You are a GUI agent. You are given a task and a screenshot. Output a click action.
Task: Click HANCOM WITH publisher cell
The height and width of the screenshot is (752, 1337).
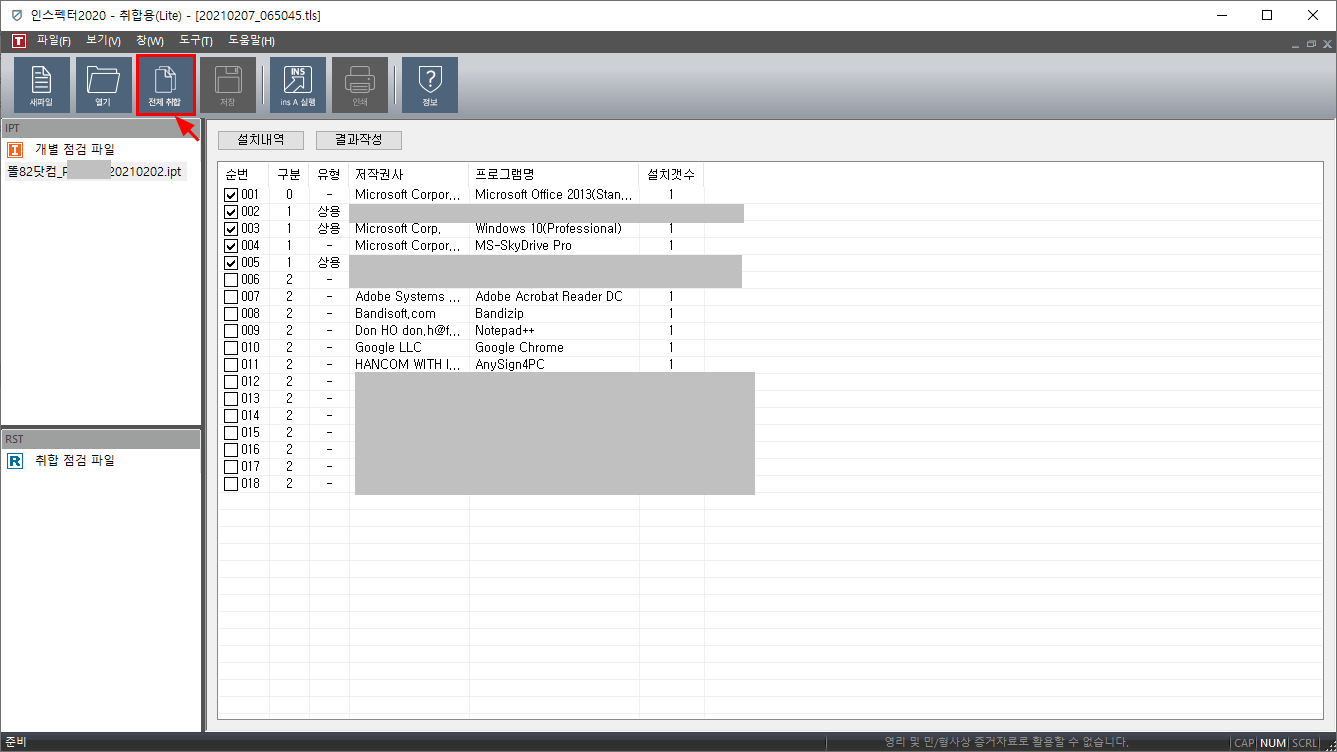tap(409, 365)
